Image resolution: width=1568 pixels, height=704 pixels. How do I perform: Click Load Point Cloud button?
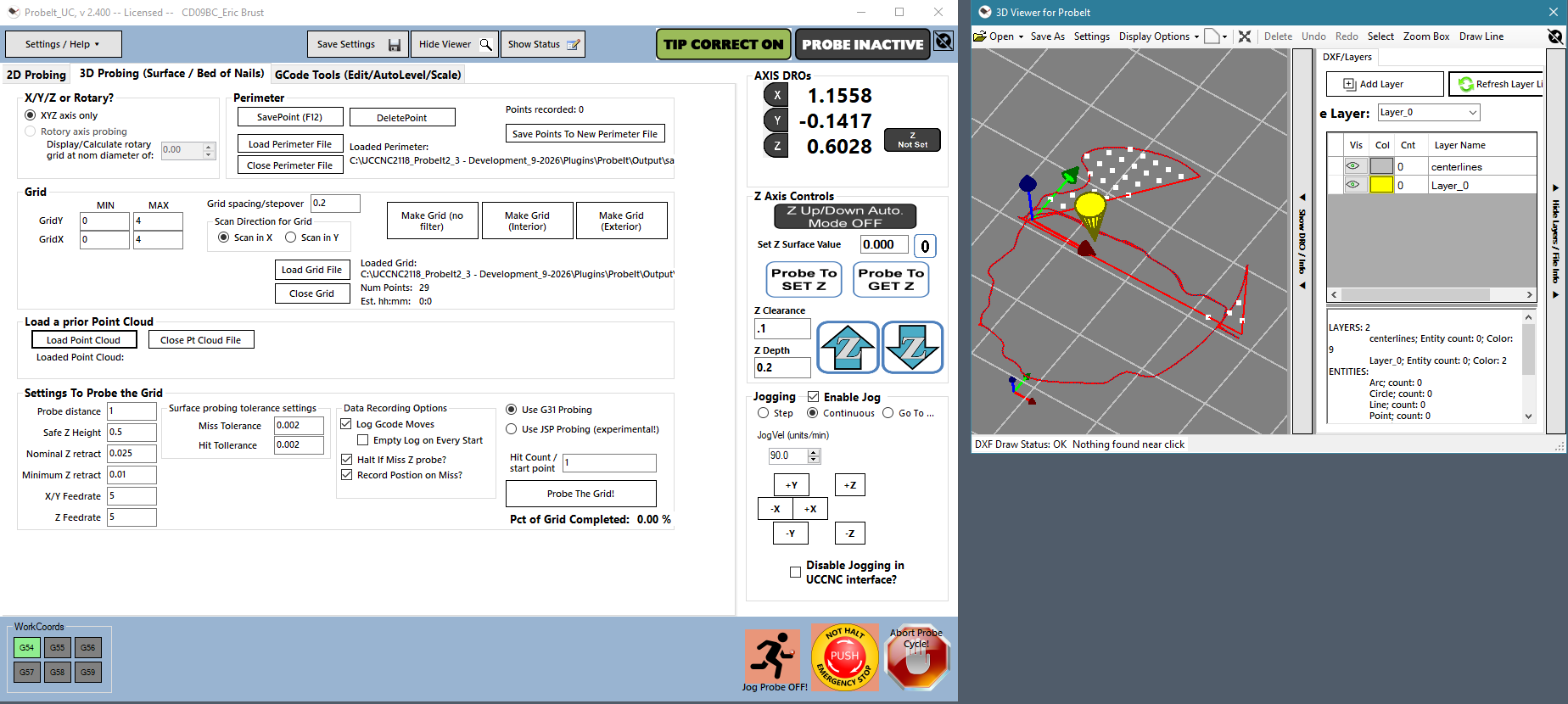(x=84, y=340)
